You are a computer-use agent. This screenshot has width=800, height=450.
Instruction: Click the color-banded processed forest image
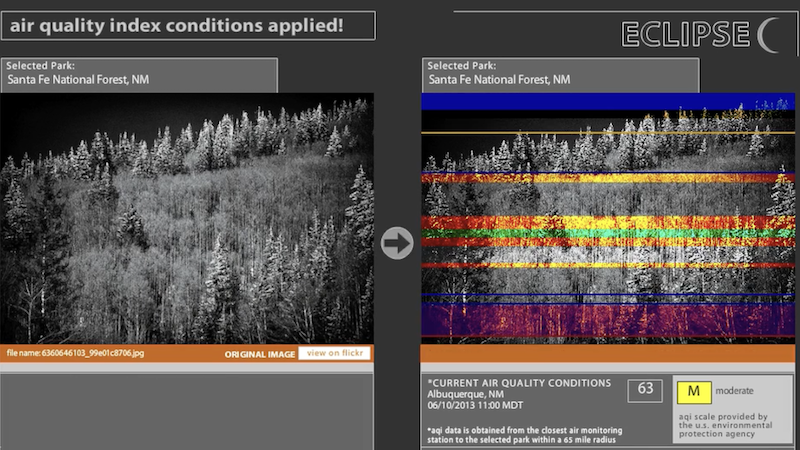point(607,218)
